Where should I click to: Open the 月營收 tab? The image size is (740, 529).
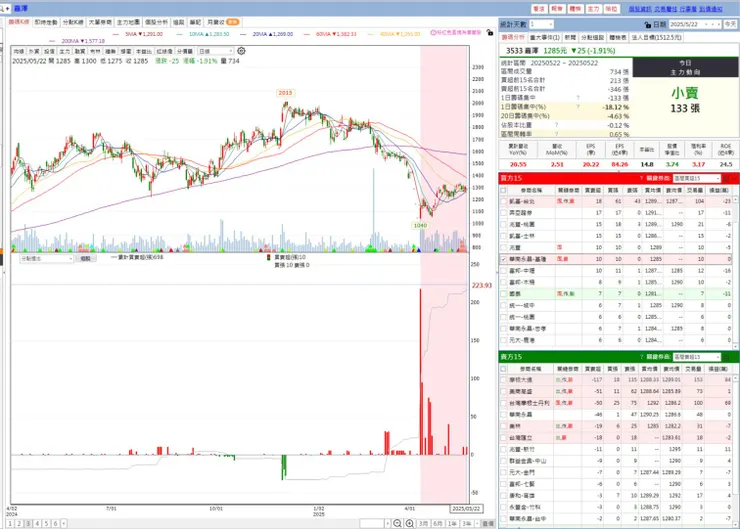223,22
